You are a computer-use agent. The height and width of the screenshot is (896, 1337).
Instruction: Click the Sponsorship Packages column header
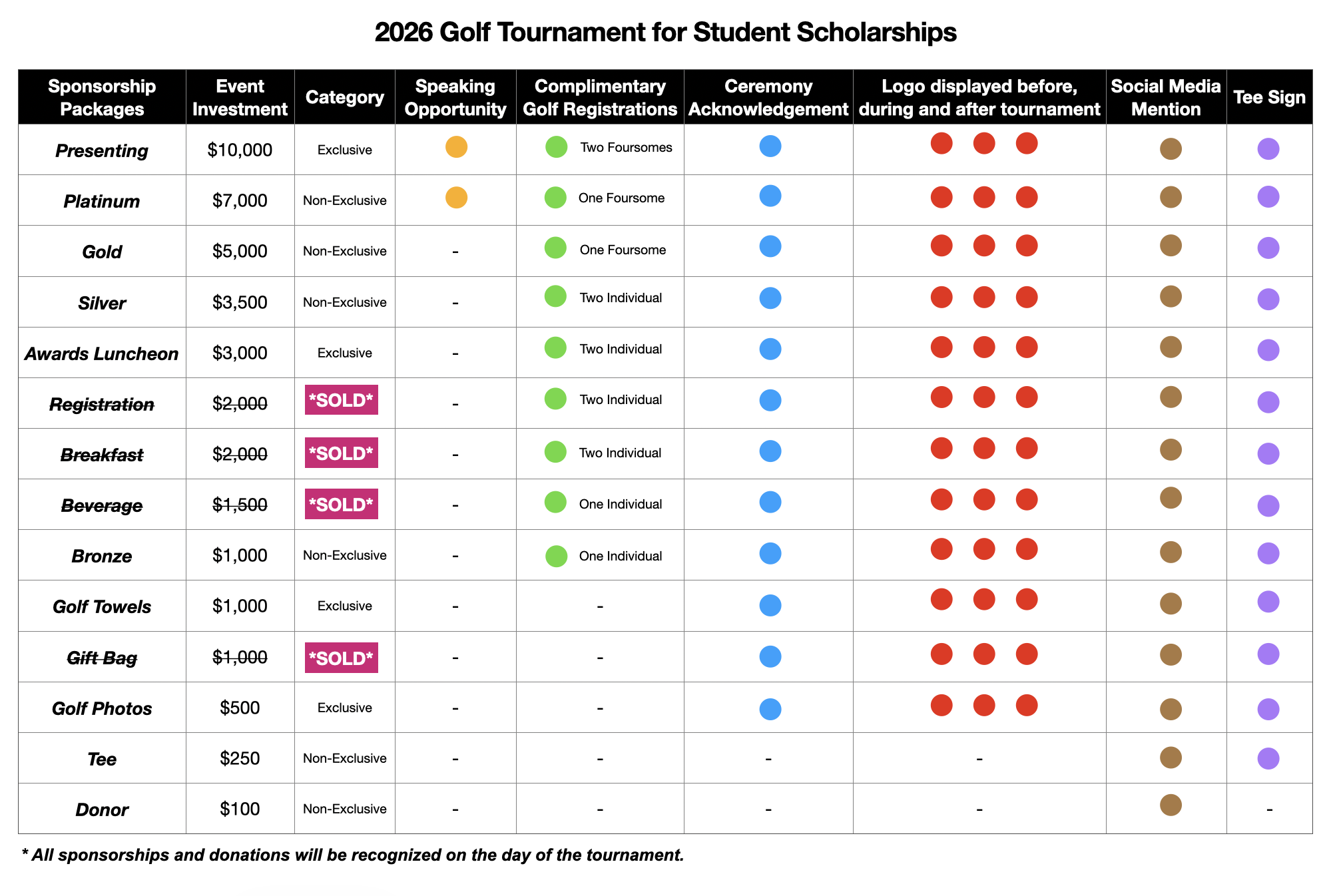click(x=102, y=97)
